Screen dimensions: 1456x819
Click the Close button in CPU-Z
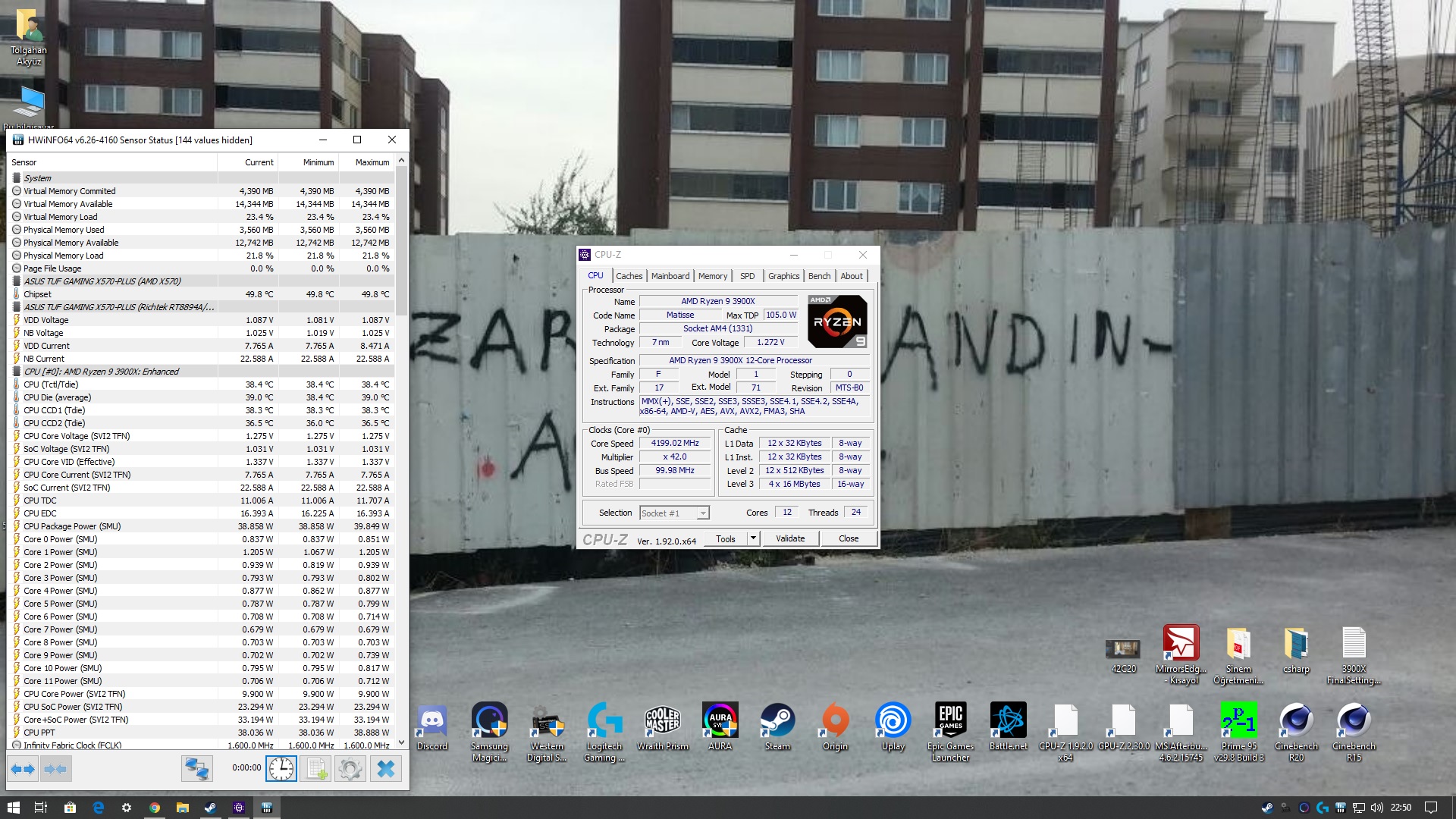(x=849, y=538)
